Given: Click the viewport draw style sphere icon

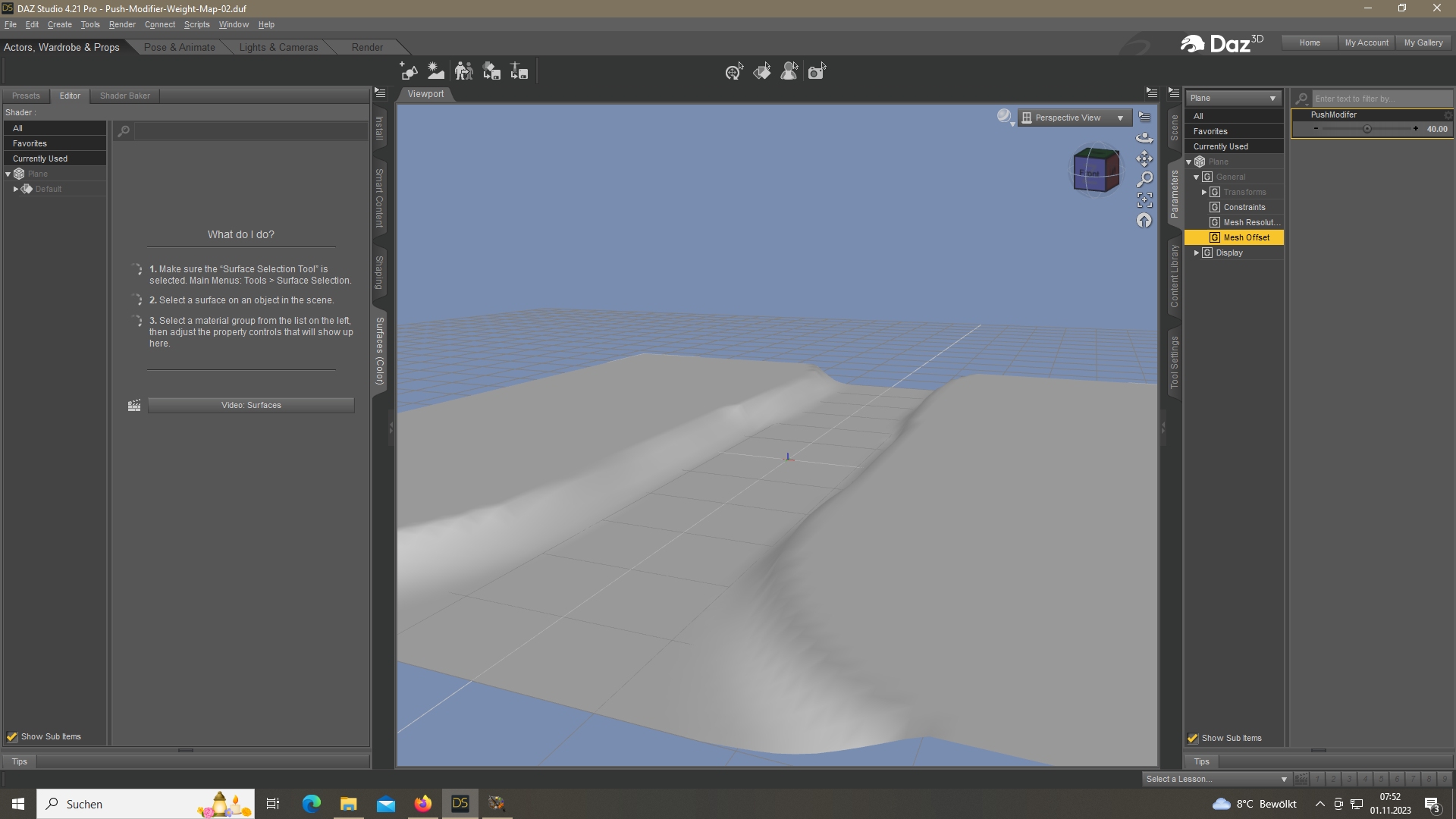Looking at the screenshot, I should [1004, 116].
